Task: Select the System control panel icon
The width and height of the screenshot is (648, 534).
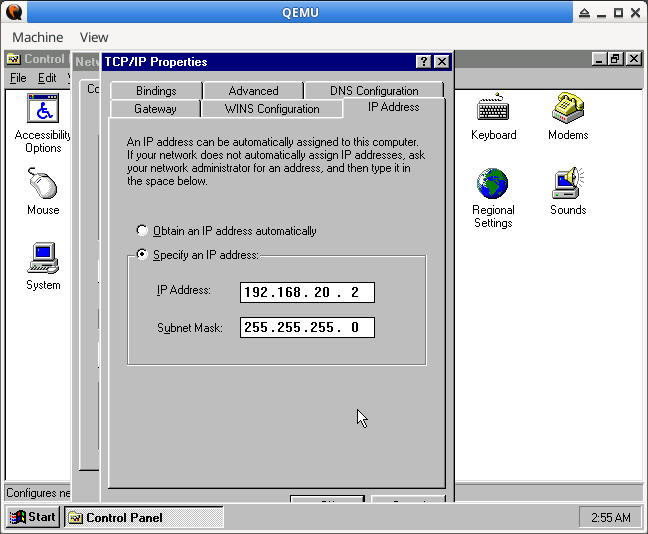Action: (x=43, y=258)
